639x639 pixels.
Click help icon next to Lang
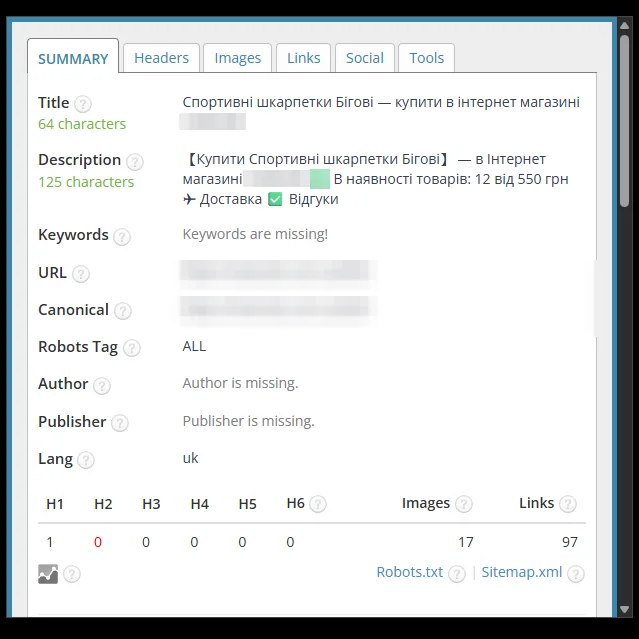pos(86,460)
